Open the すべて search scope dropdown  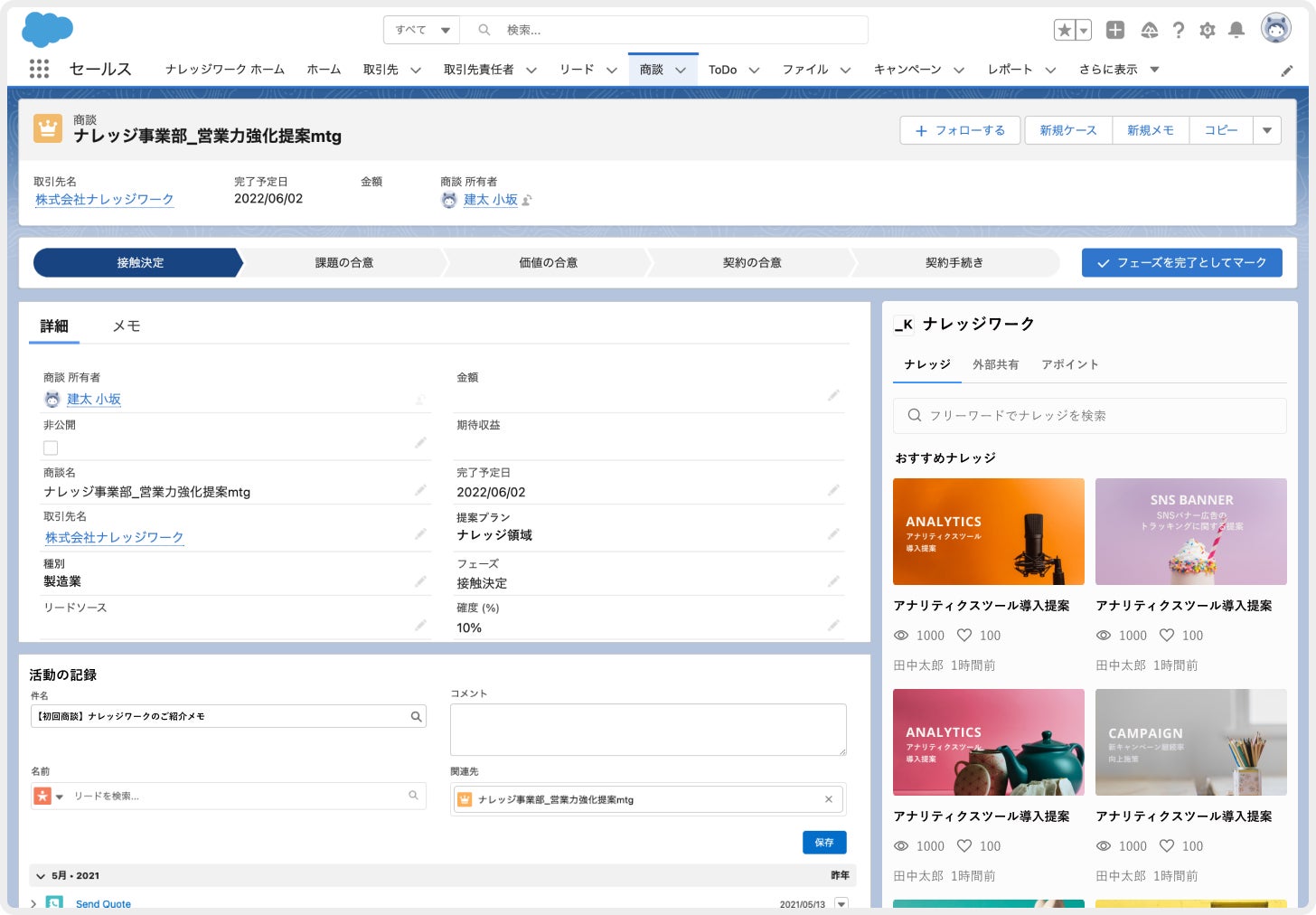click(422, 30)
